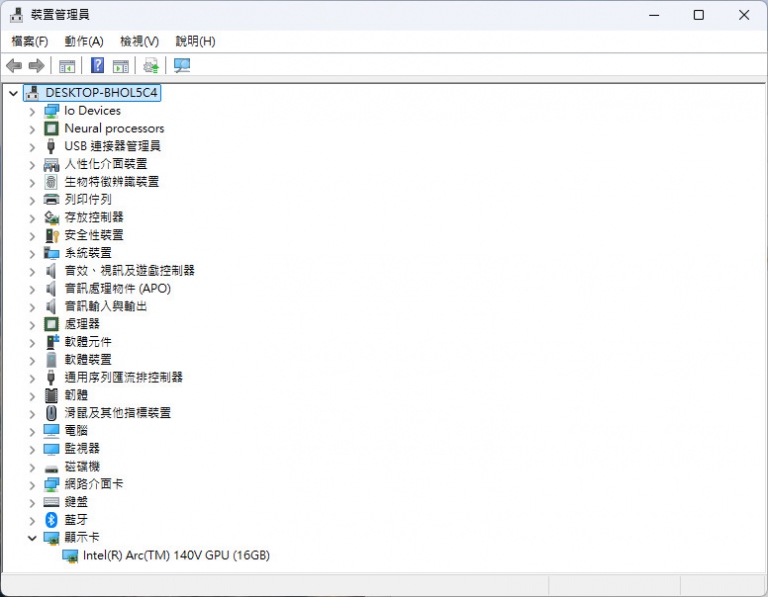Select the 軟體元件 label
The image size is (768, 597).
[x=88, y=342]
